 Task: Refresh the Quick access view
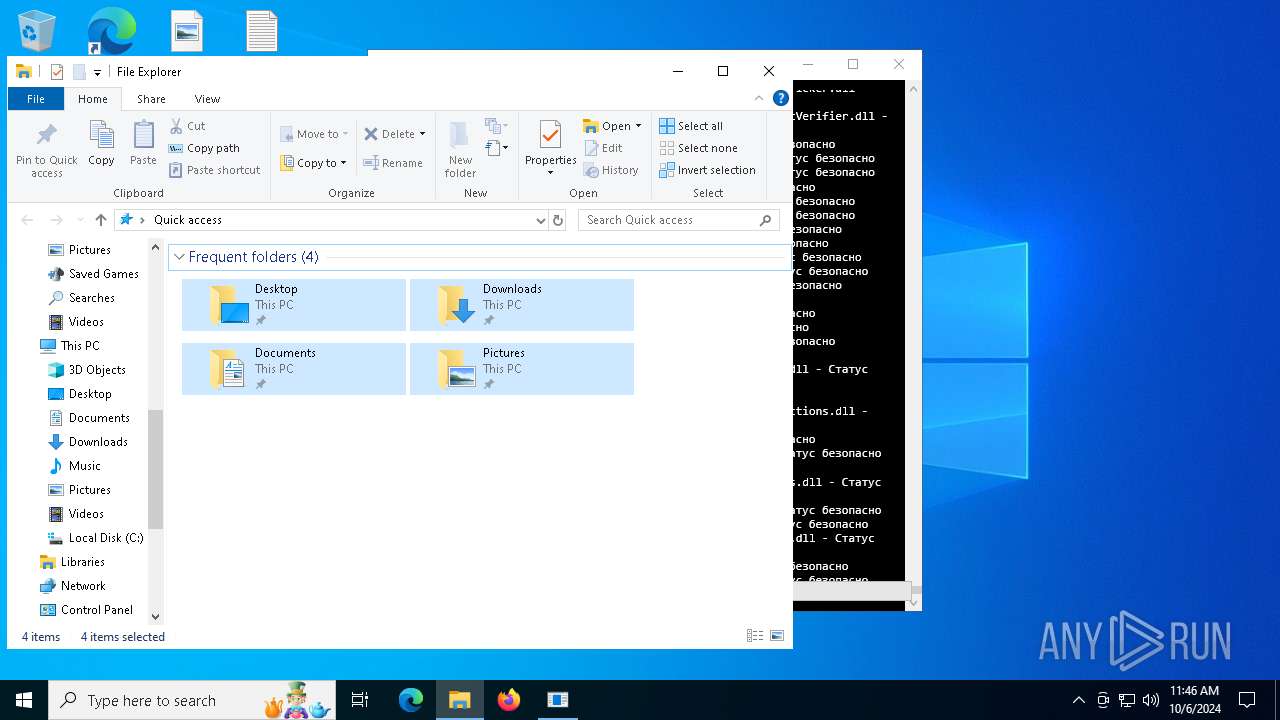coord(558,220)
